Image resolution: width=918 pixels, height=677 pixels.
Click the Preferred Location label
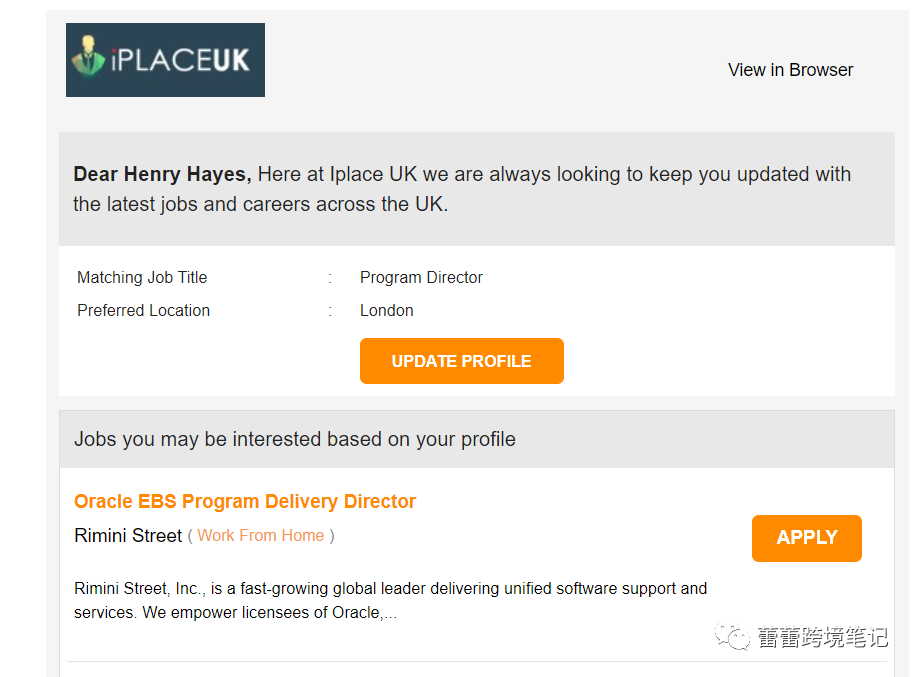[143, 311]
